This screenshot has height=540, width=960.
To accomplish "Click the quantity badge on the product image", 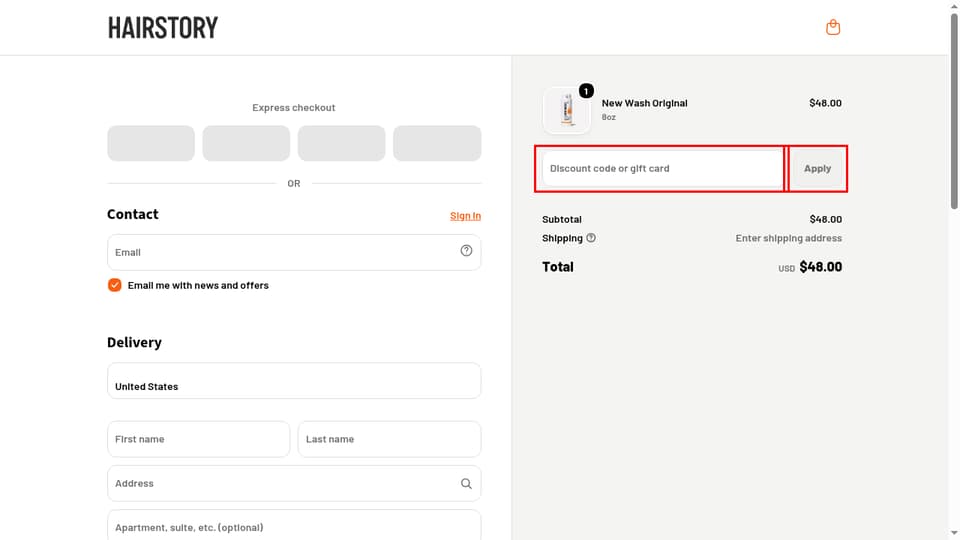I will click(586, 91).
